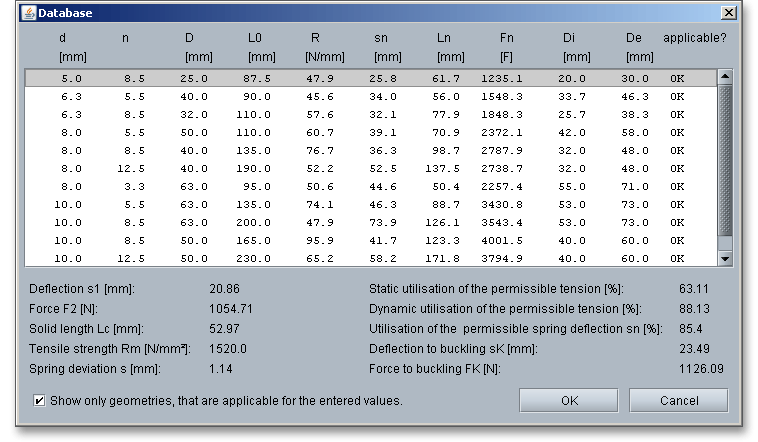
Task: Click the scrollbar down arrow
Action: tap(725, 258)
